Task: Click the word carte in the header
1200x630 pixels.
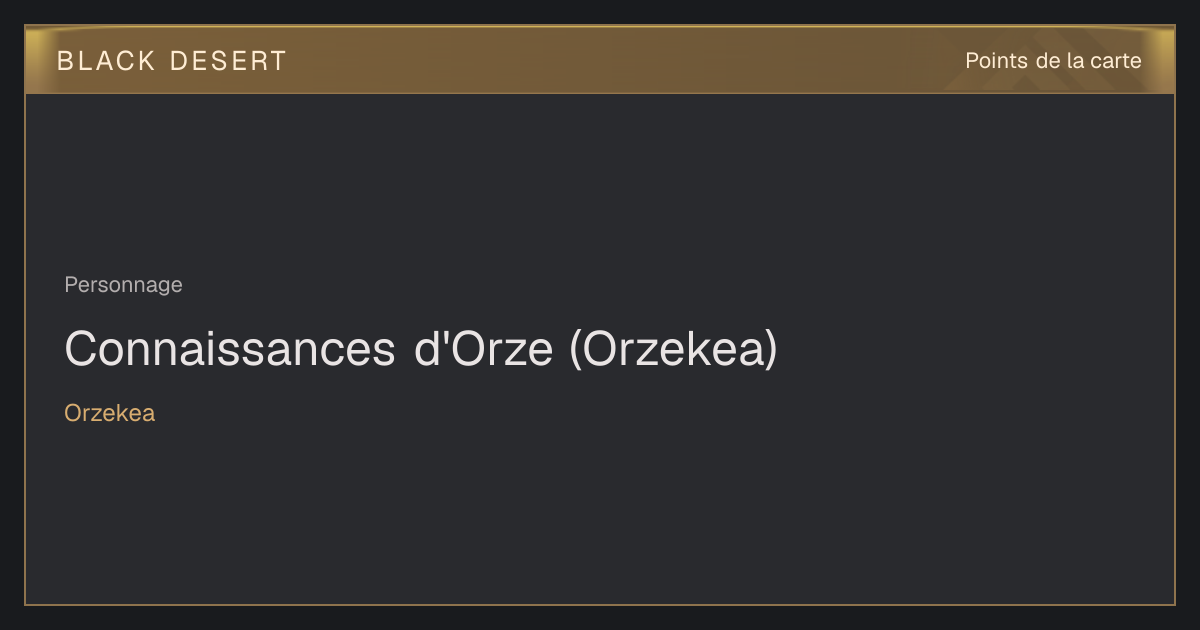Action: 1116,61
